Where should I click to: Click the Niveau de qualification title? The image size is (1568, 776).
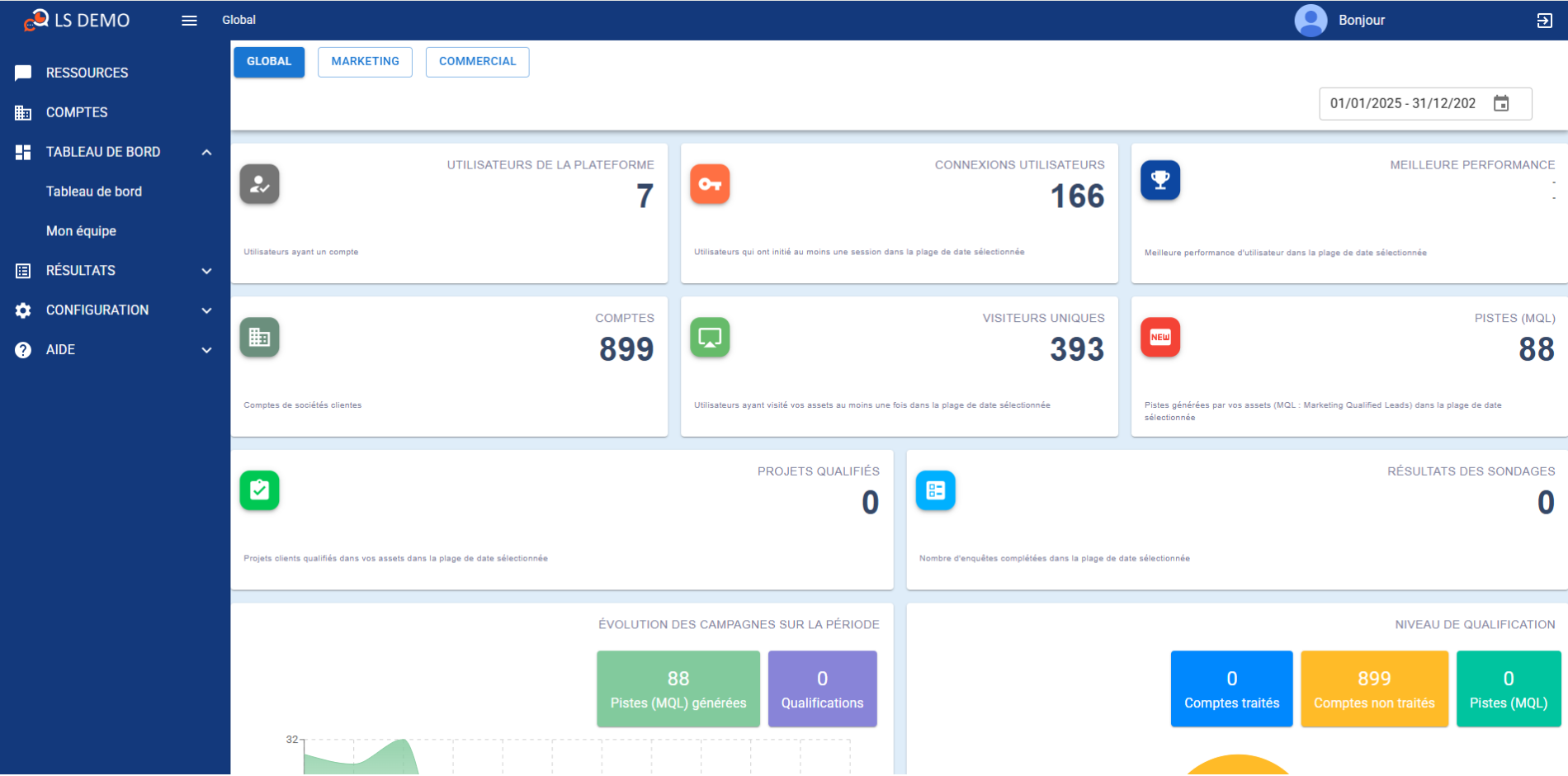(1475, 625)
